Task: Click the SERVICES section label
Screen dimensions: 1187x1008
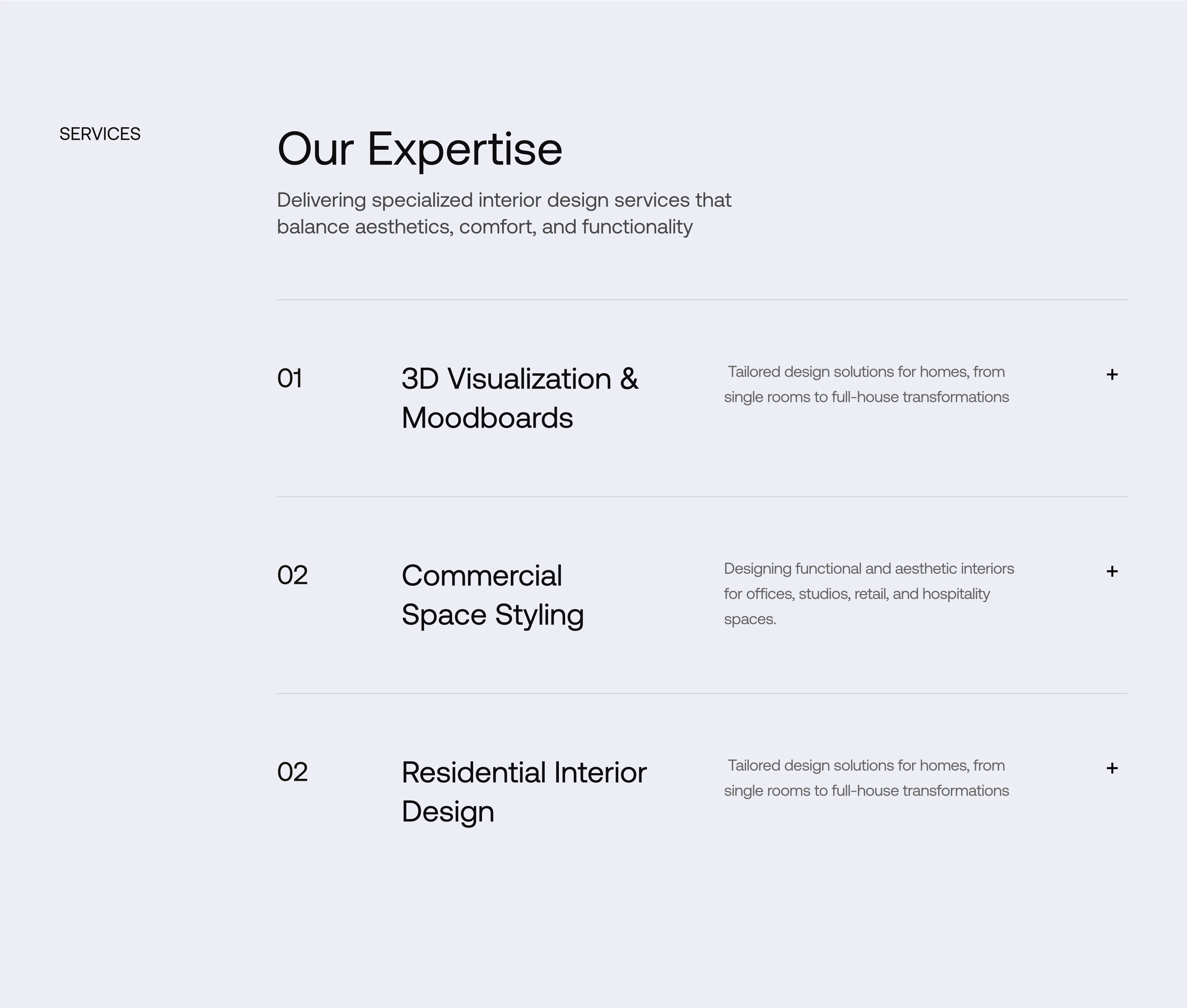Action: 100,134
